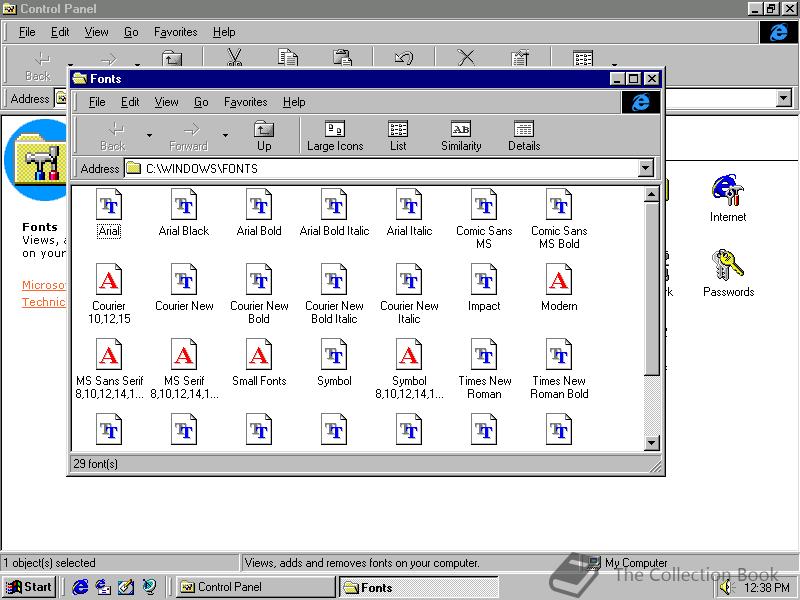Switch to Control Panel taskbar button
800x600 pixels.
[256, 587]
